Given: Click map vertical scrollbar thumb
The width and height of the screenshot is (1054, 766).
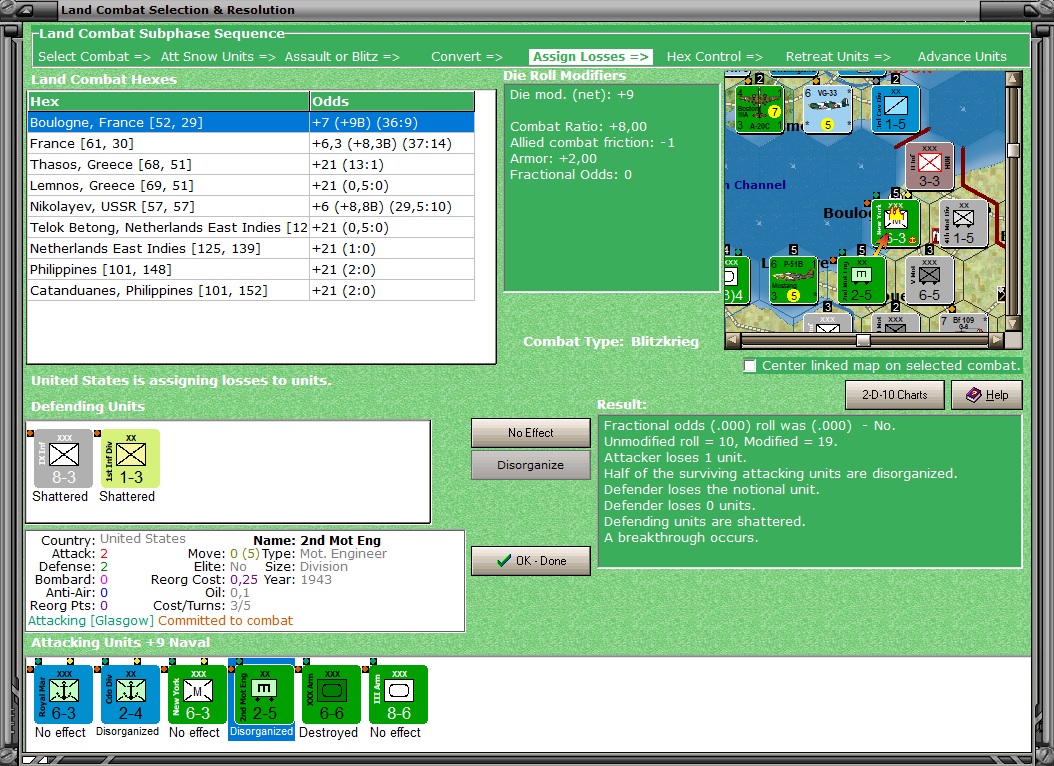Looking at the screenshot, I should coord(1013,150).
